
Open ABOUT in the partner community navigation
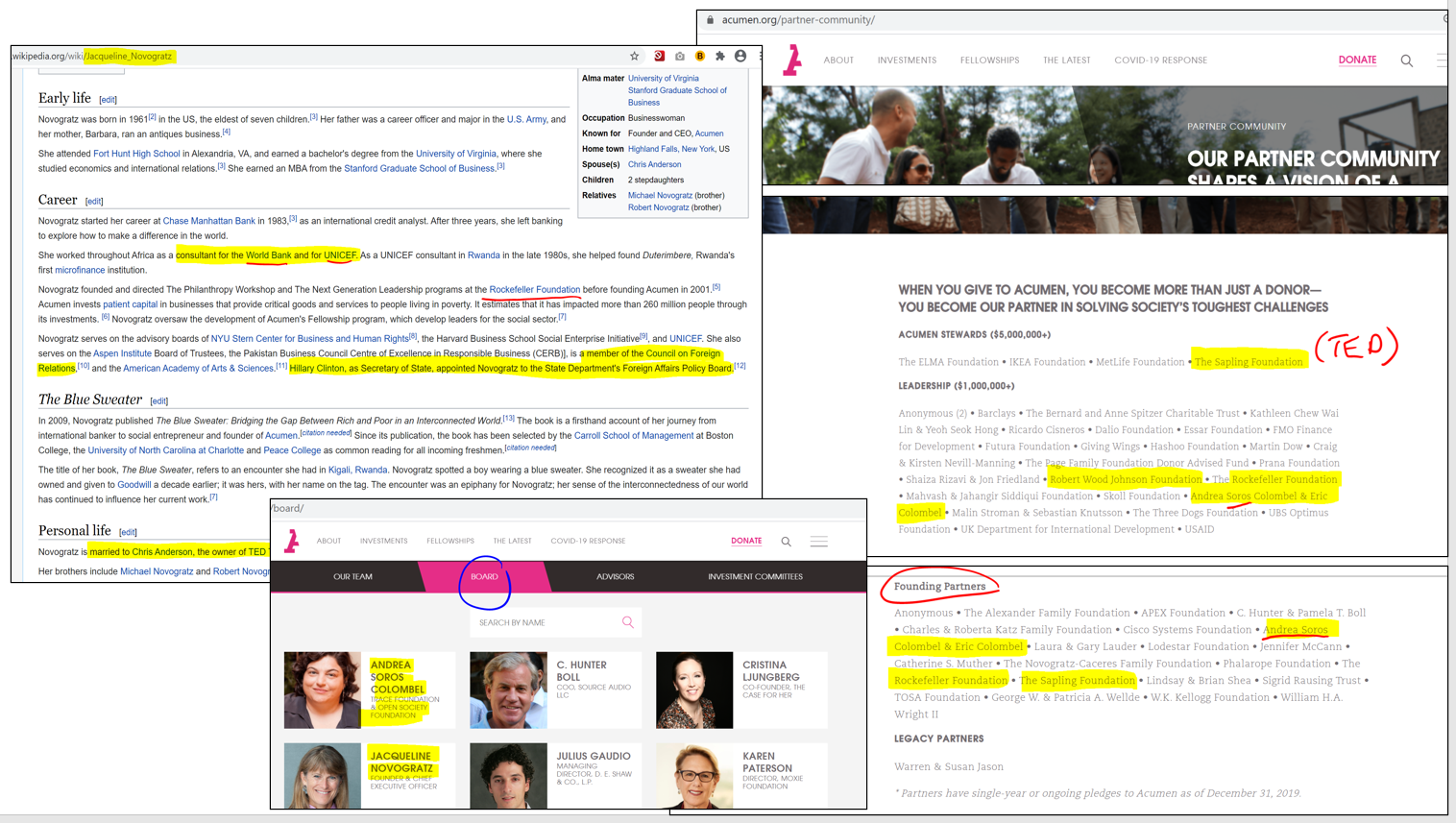838,61
